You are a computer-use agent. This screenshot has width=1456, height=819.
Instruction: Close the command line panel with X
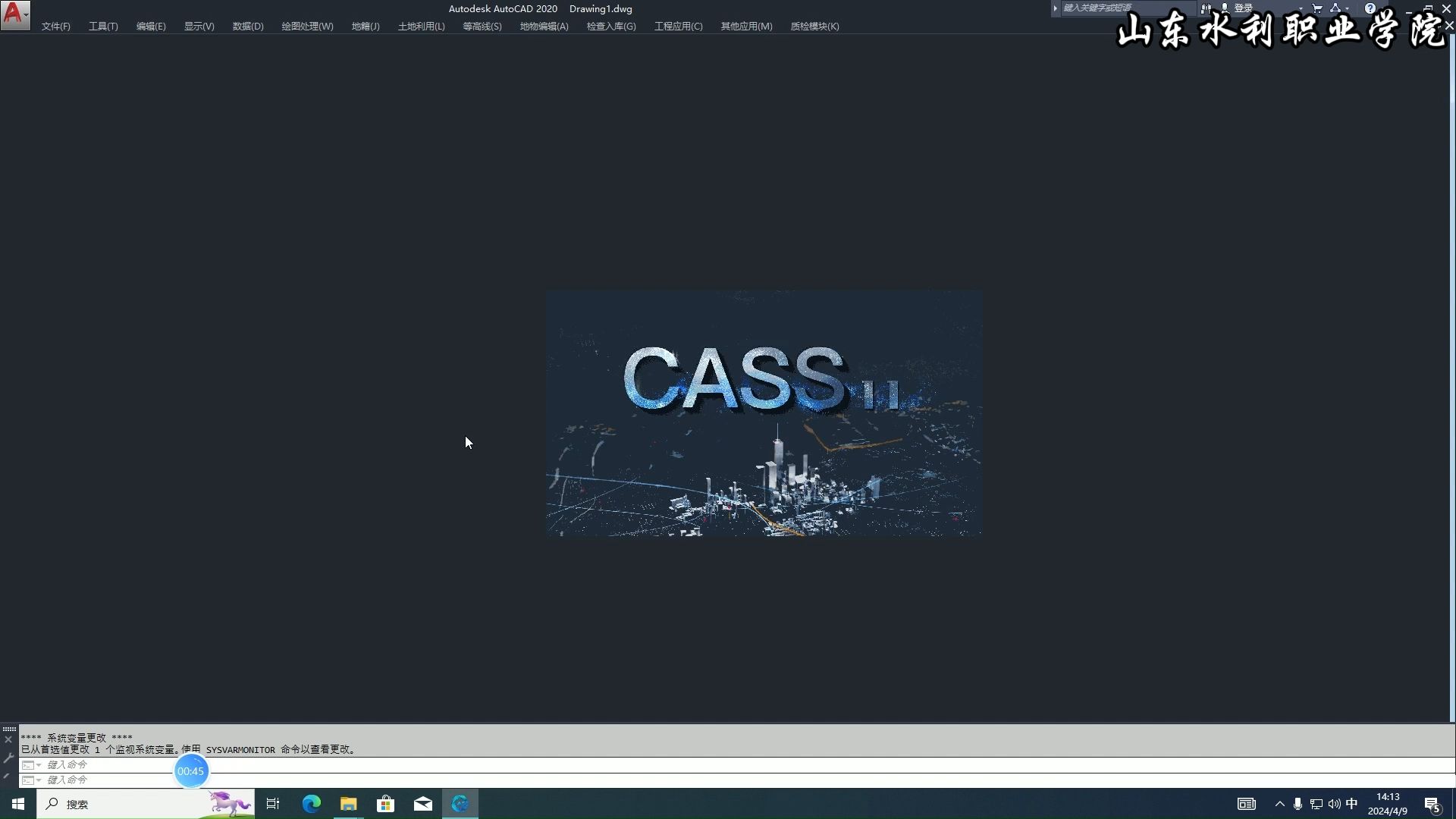pos(8,739)
